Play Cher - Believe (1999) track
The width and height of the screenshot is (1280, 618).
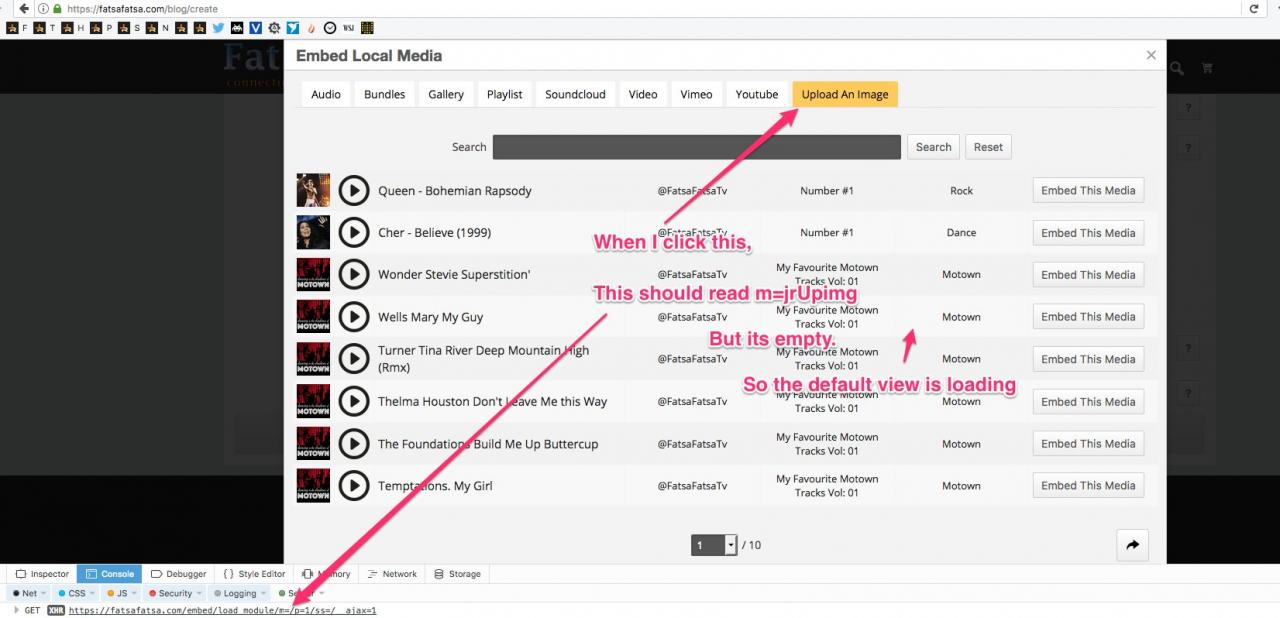pos(354,232)
